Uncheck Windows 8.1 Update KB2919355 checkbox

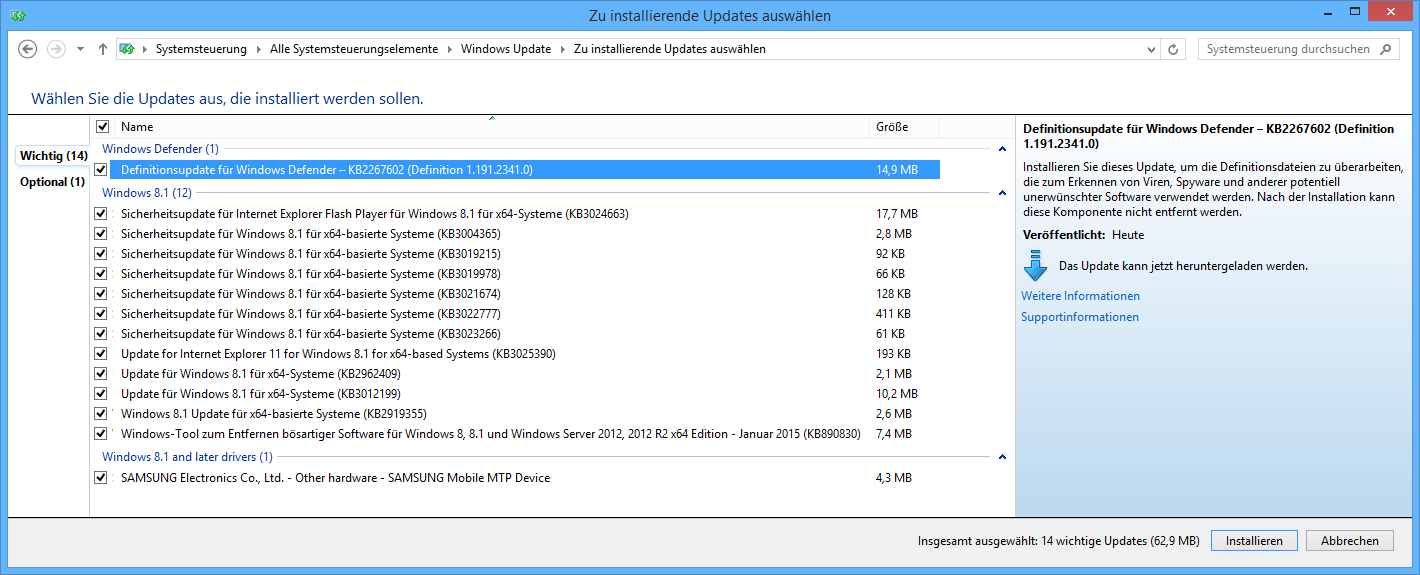tap(101, 414)
